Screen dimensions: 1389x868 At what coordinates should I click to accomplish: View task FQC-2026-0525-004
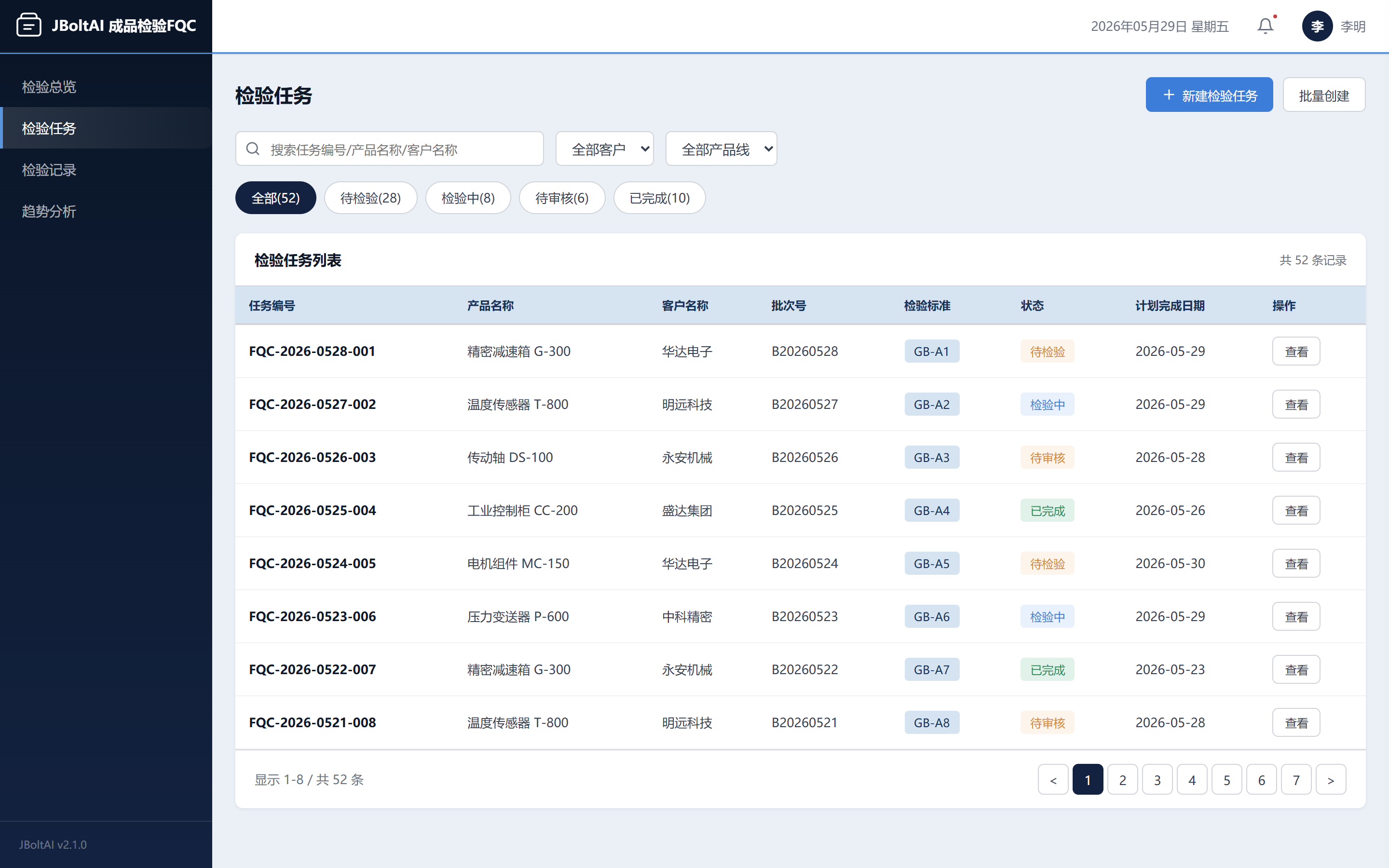(1295, 510)
